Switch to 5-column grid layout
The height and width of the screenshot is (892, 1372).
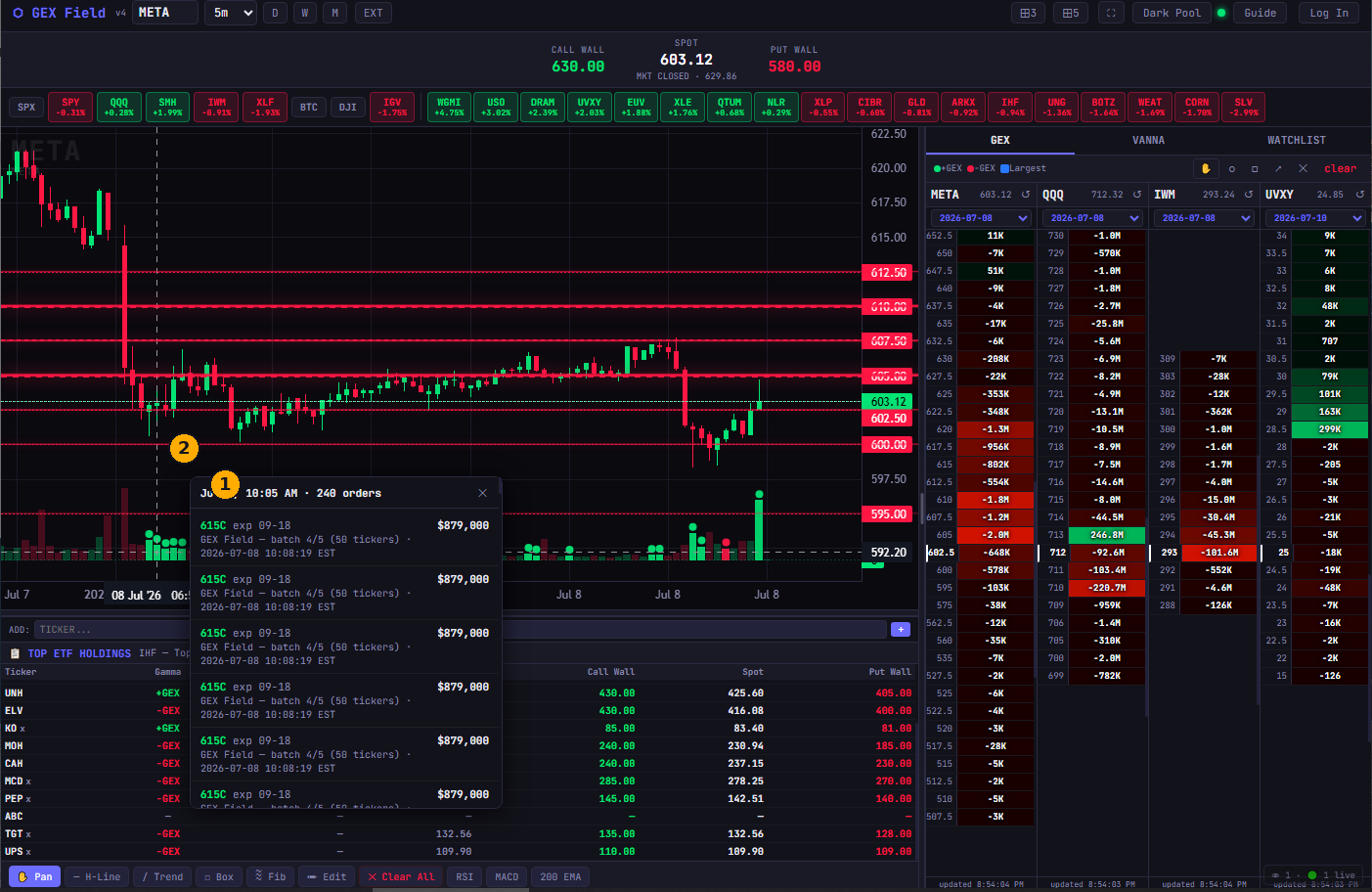(x=1071, y=13)
